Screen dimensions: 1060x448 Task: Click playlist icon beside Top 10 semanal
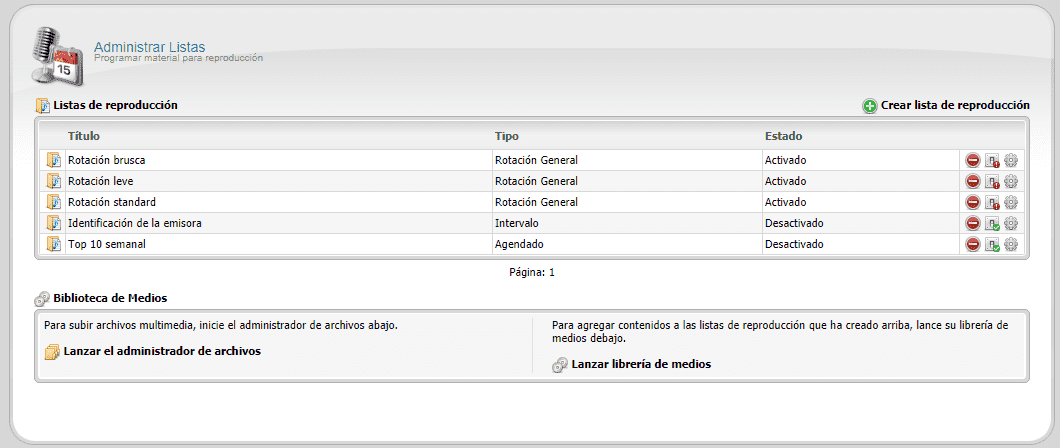click(x=53, y=245)
